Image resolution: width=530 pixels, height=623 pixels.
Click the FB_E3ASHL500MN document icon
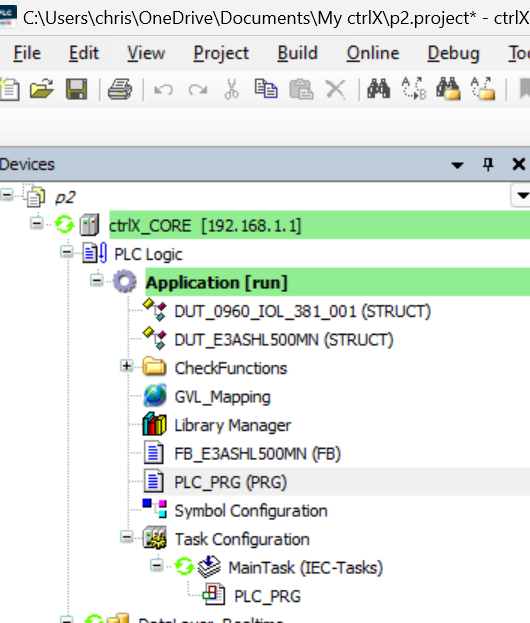(153, 453)
